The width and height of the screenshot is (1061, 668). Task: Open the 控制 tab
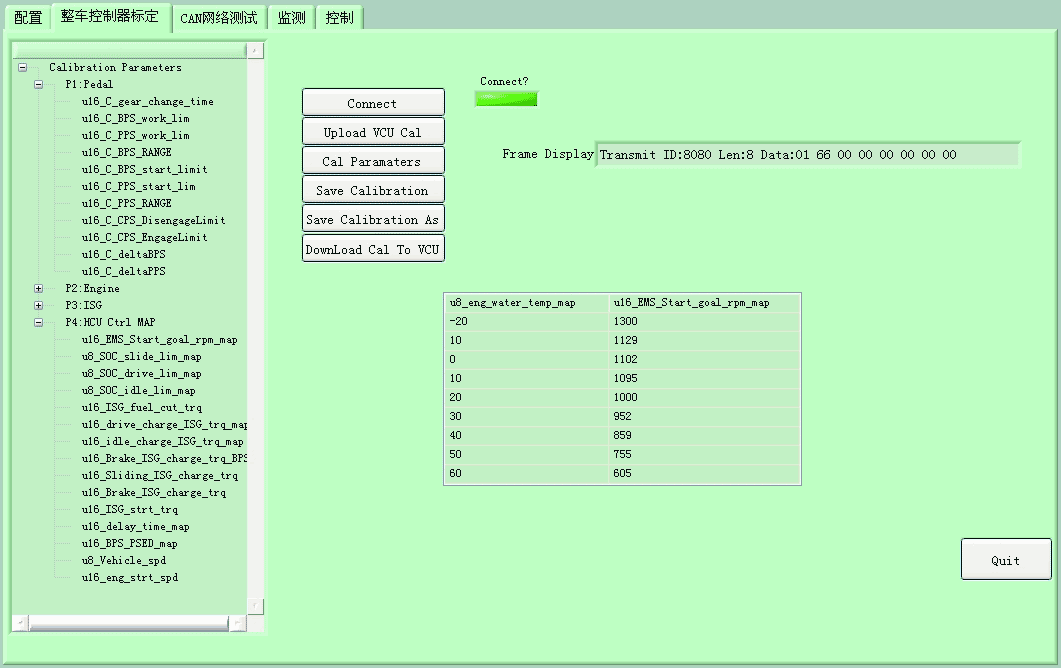click(340, 18)
